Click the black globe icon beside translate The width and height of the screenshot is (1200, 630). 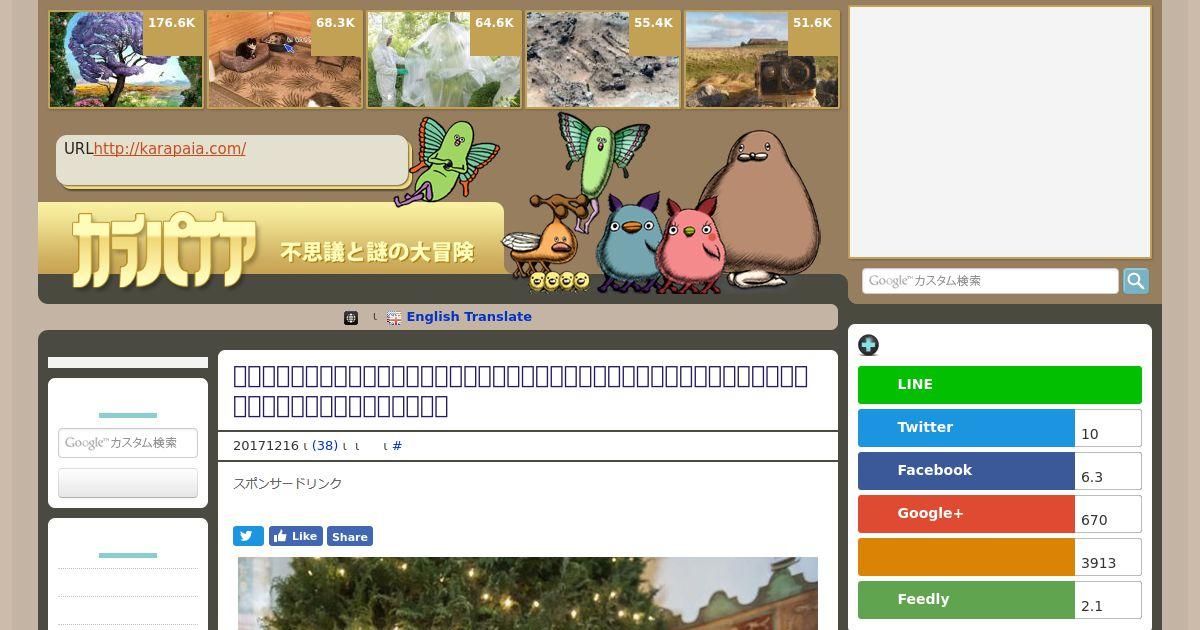coord(351,317)
